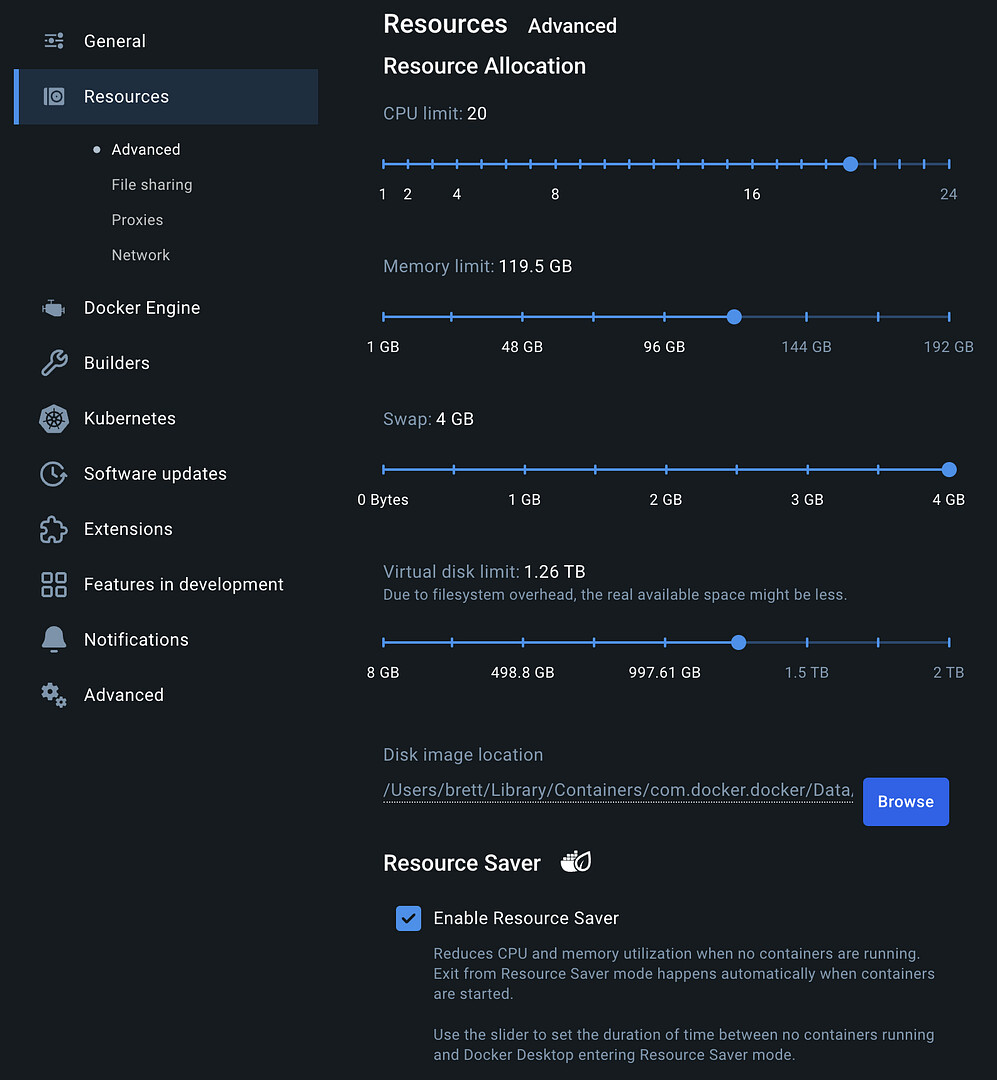The height and width of the screenshot is (1080, 997).
Task: Click the Memory limit slider handle
Action: (734, 317)
